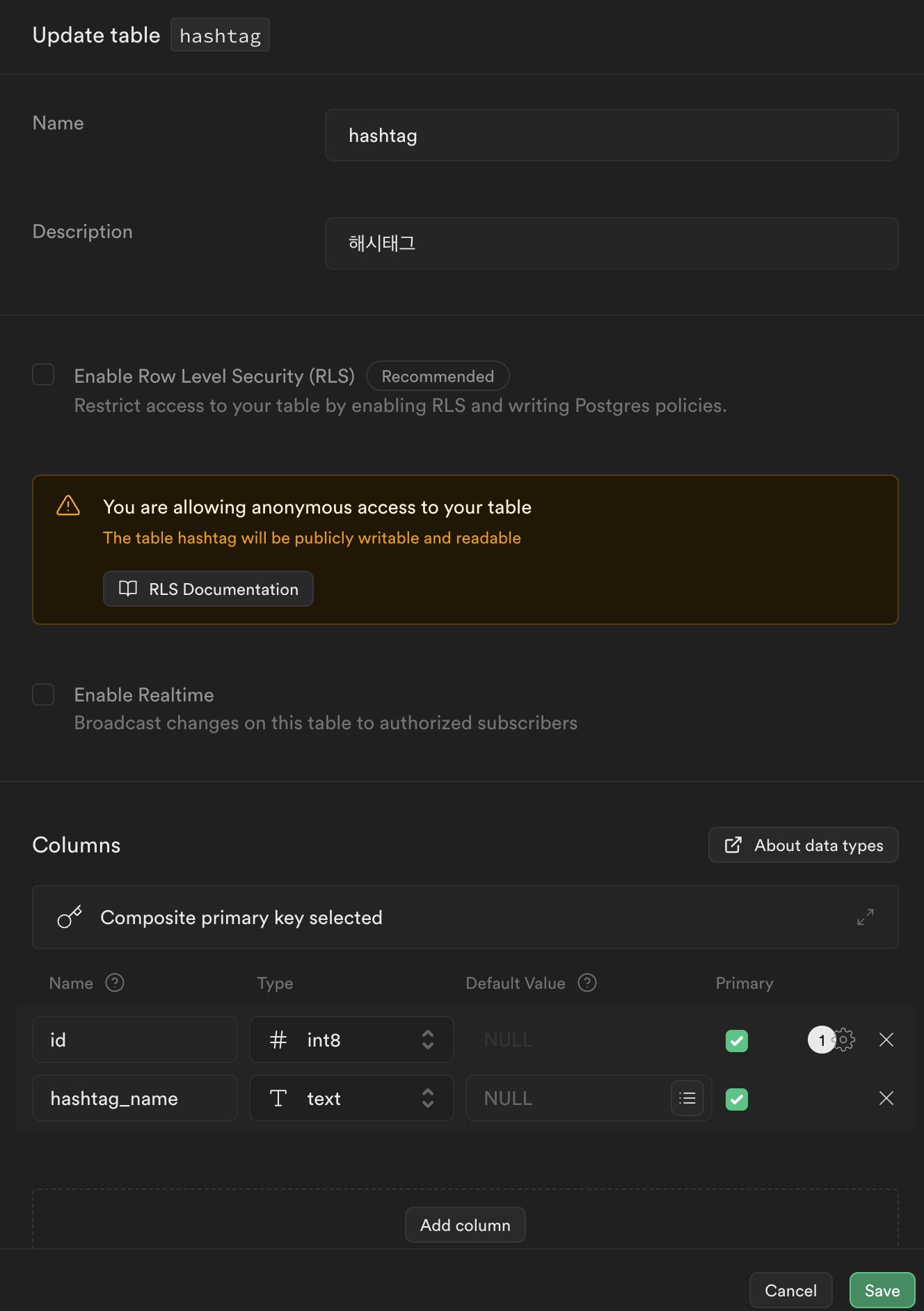Image resolution: width=924 pixels, height=1311 pixels.
Task: Click the composite primary key icon
Action: (x=70, y=917)
